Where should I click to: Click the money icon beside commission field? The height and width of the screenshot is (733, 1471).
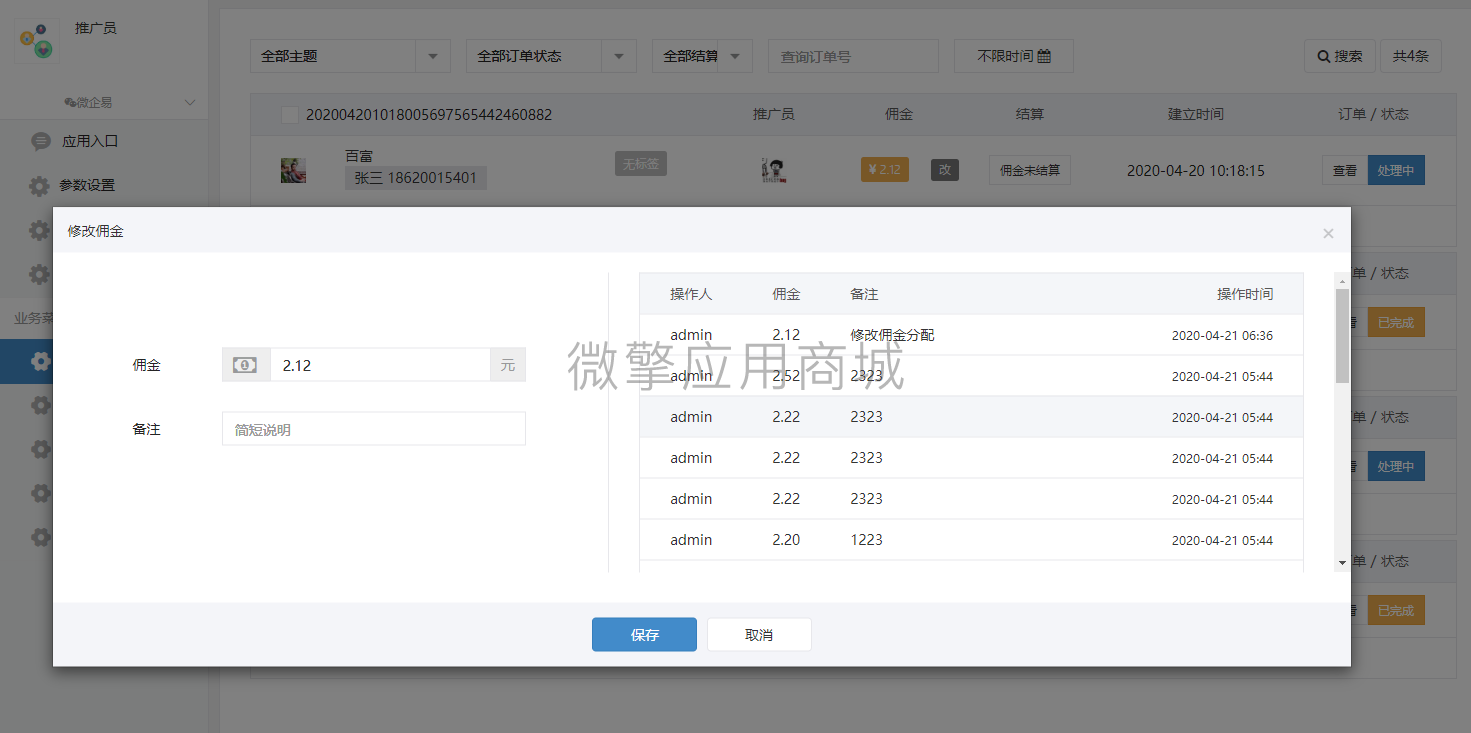coord(245,365)
